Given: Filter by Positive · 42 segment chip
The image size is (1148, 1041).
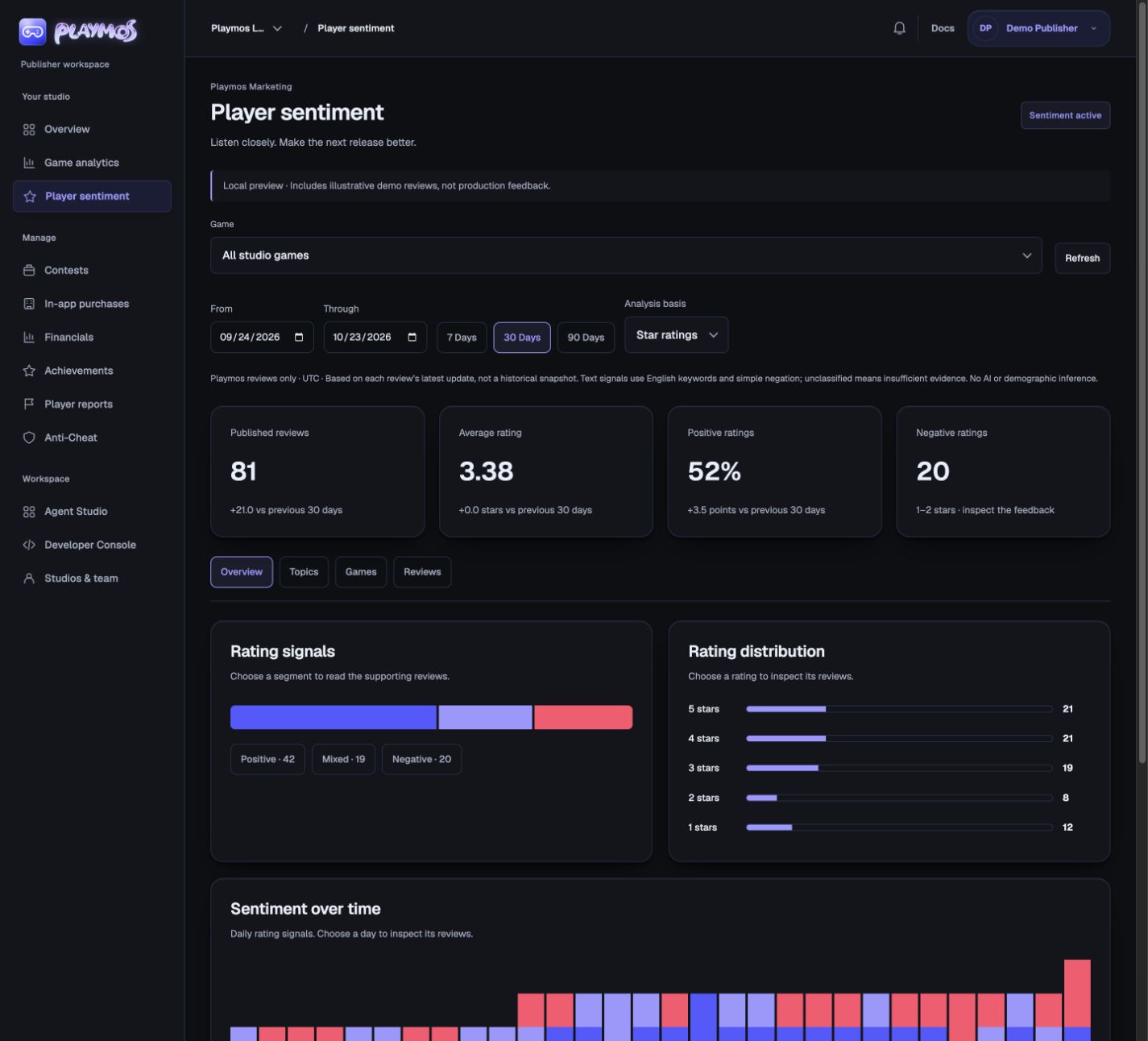Looking at the screenshot, I should coord(267,759).
